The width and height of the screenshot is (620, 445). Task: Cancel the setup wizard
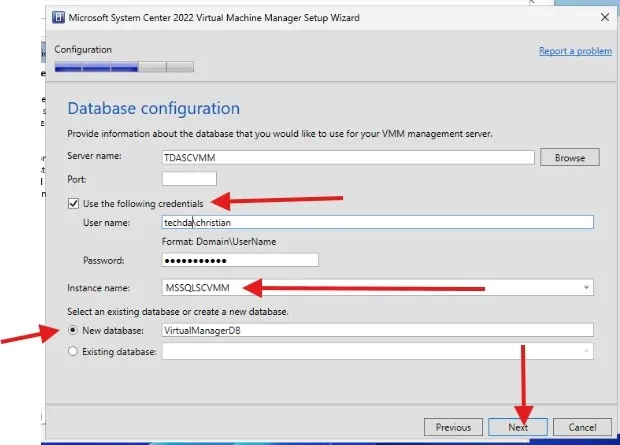582,427
